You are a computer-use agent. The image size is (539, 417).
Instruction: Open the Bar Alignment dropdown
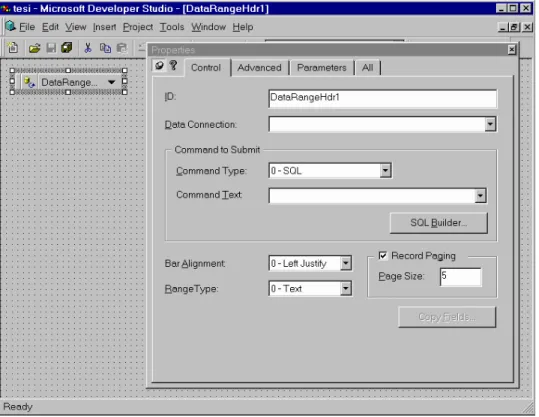[345, 264]
